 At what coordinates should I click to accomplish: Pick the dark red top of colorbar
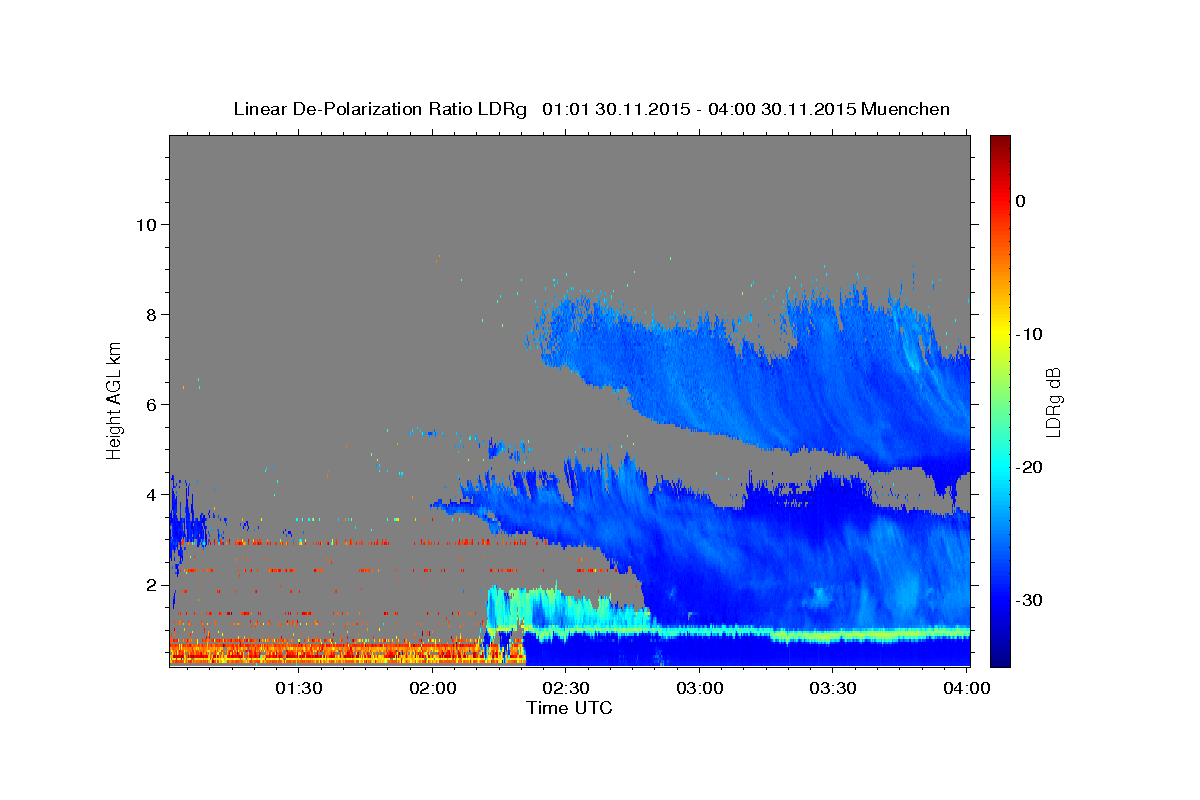pos(1000,142)
